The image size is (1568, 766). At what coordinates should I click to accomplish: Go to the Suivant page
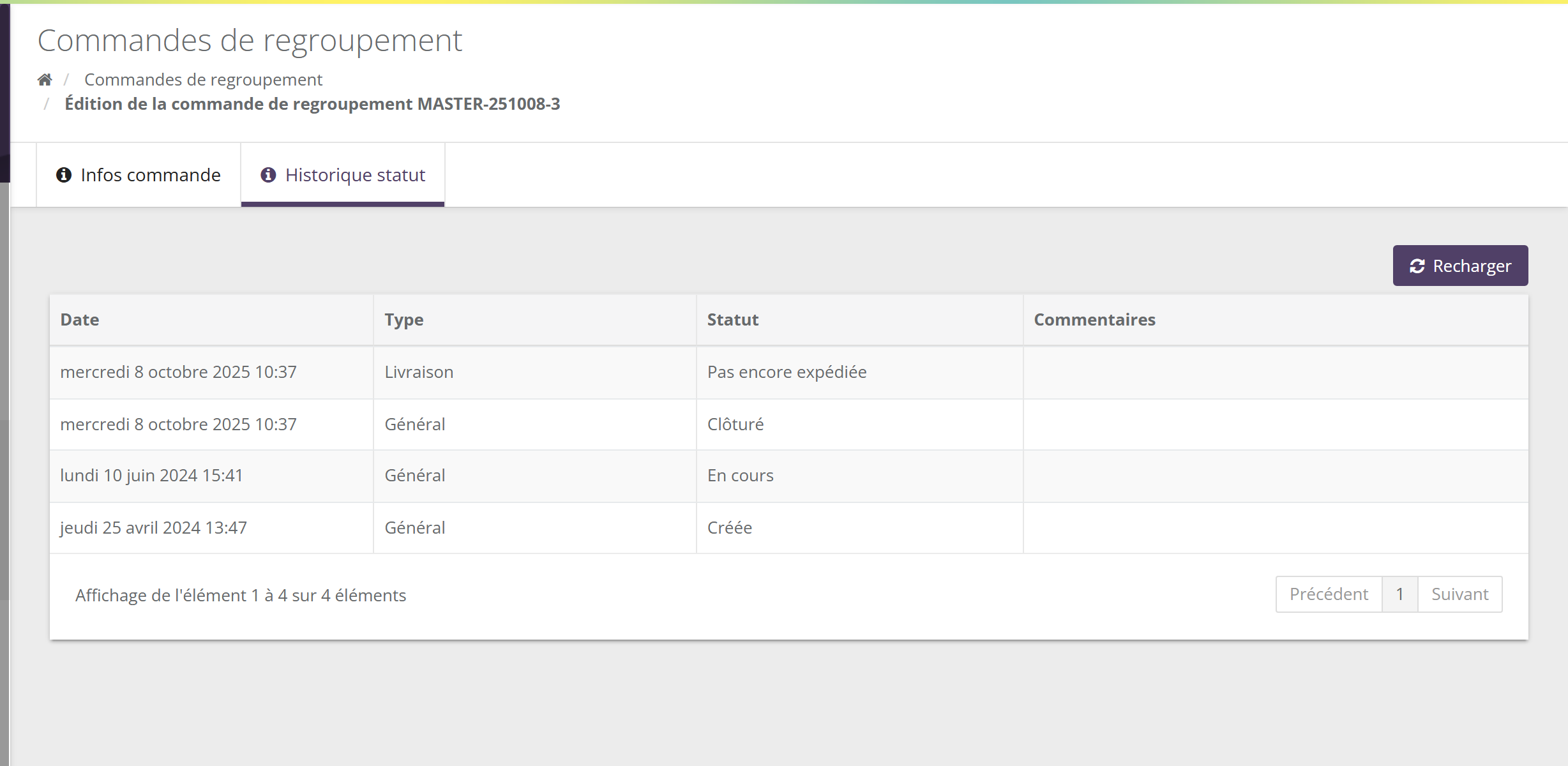tap(1459, 594)
